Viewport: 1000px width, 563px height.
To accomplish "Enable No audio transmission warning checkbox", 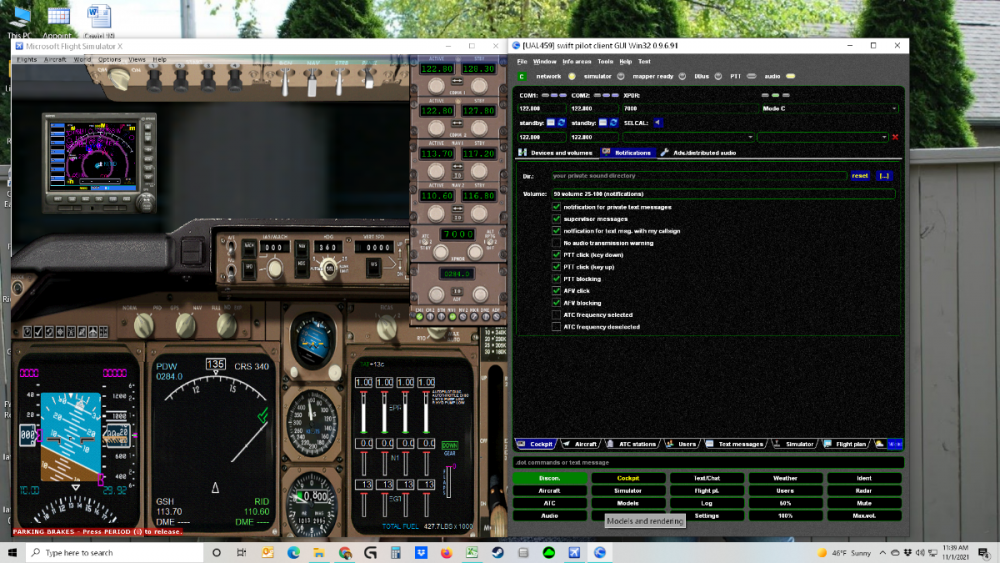I will [x=557, y=243].
